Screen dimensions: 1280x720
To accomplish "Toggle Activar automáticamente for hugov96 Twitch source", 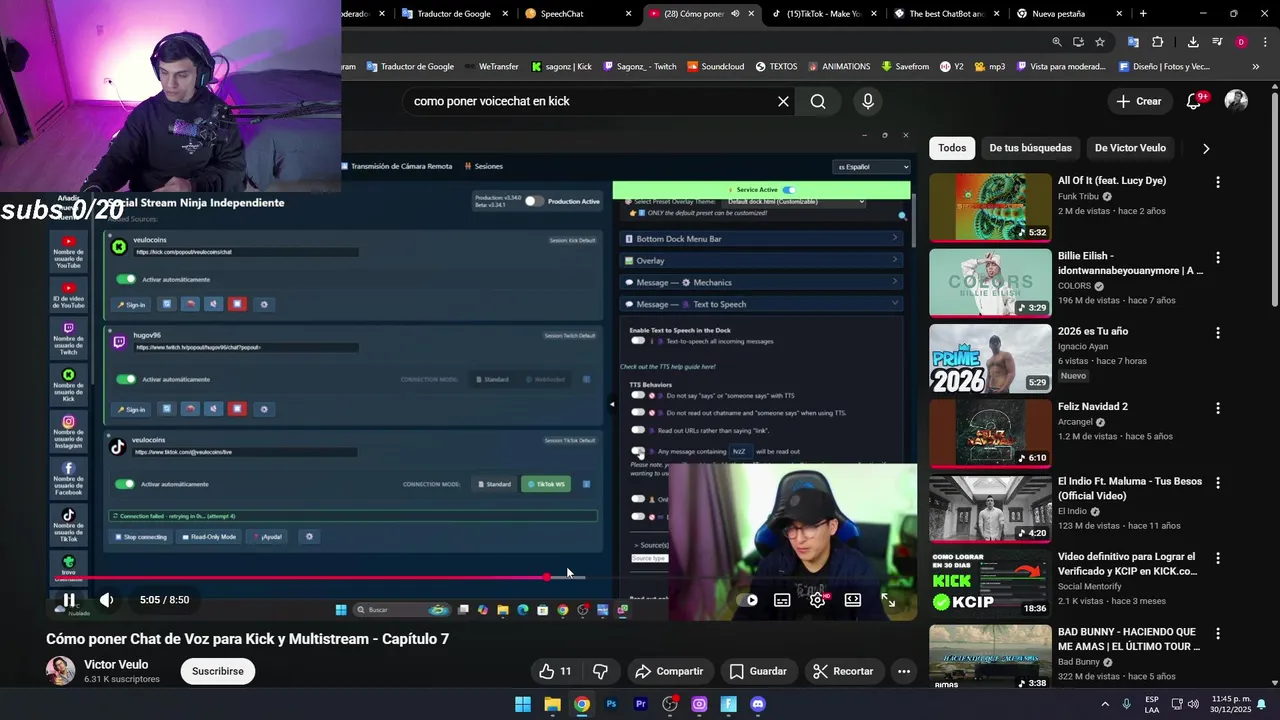I will point(125,379).
